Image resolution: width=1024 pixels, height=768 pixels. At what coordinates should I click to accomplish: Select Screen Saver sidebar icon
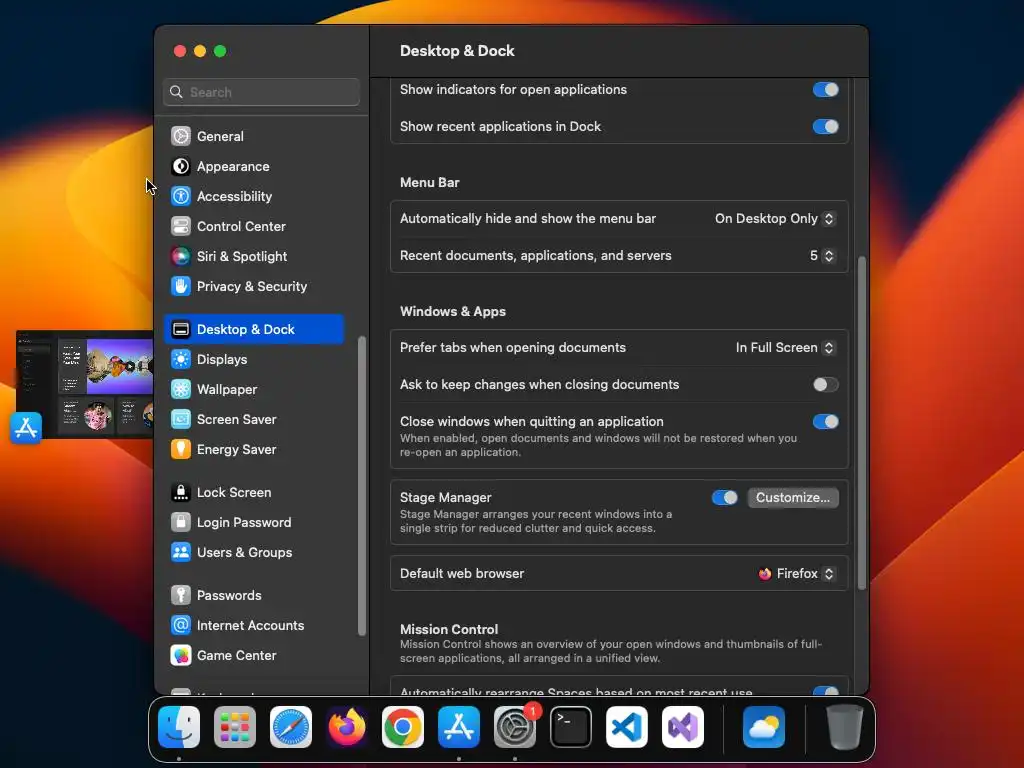coord(181,419)
